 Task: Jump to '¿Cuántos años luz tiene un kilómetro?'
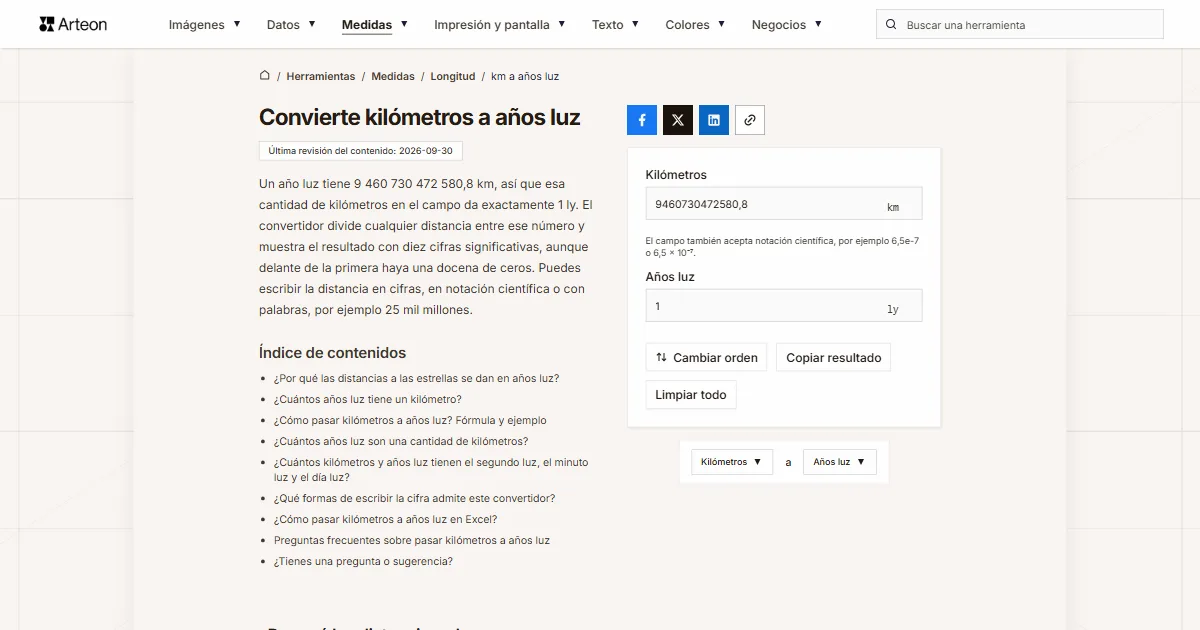pyautogui.click(x=368, y=400)
